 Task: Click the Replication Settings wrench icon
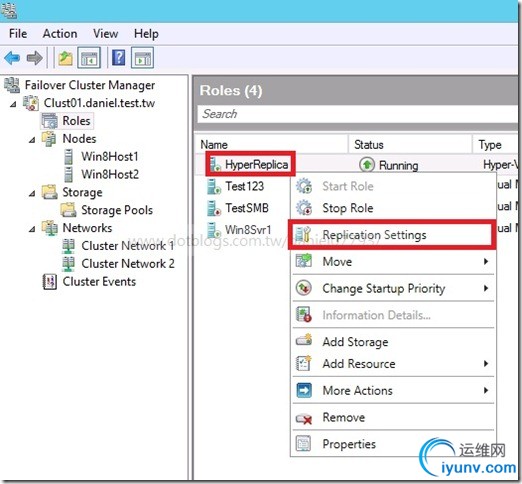click(303, 235)
